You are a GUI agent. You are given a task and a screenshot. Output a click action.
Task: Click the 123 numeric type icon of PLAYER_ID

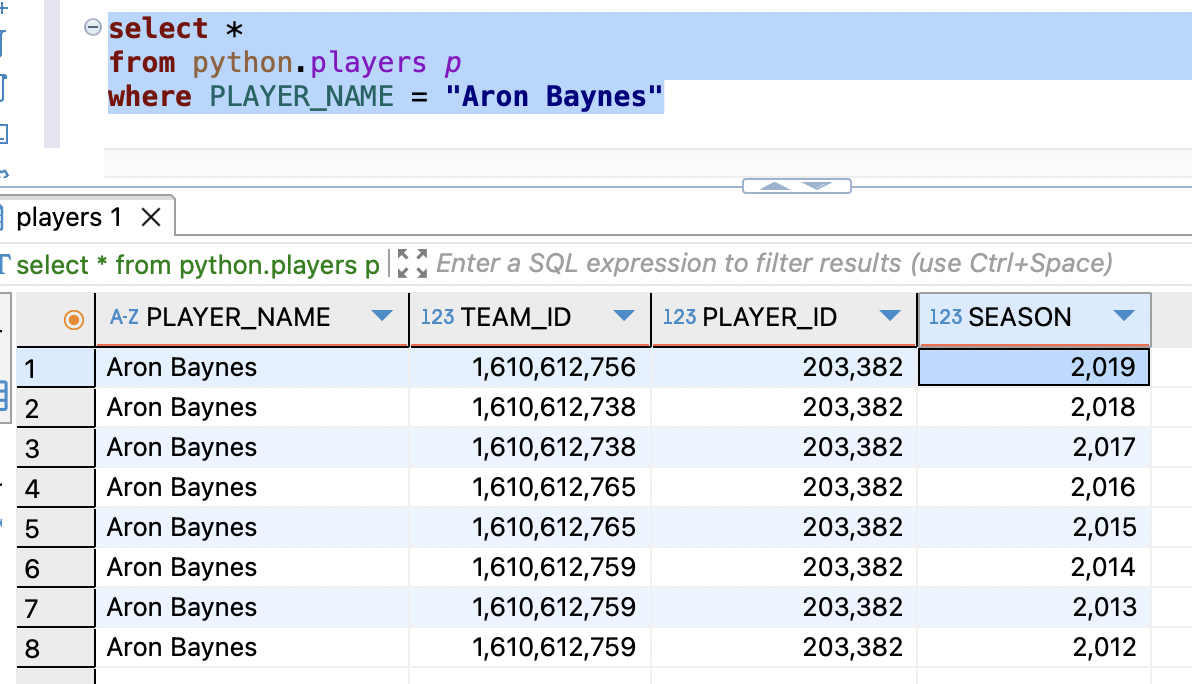[x=680, y=317]
